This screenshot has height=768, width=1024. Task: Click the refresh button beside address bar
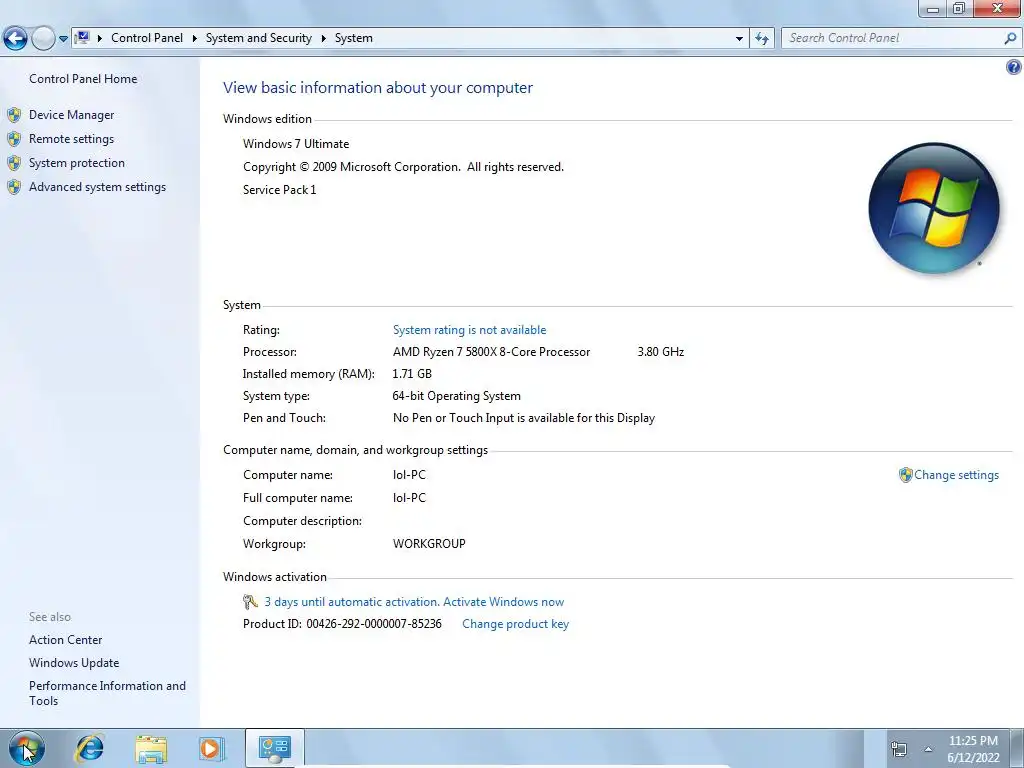[761, 39]
